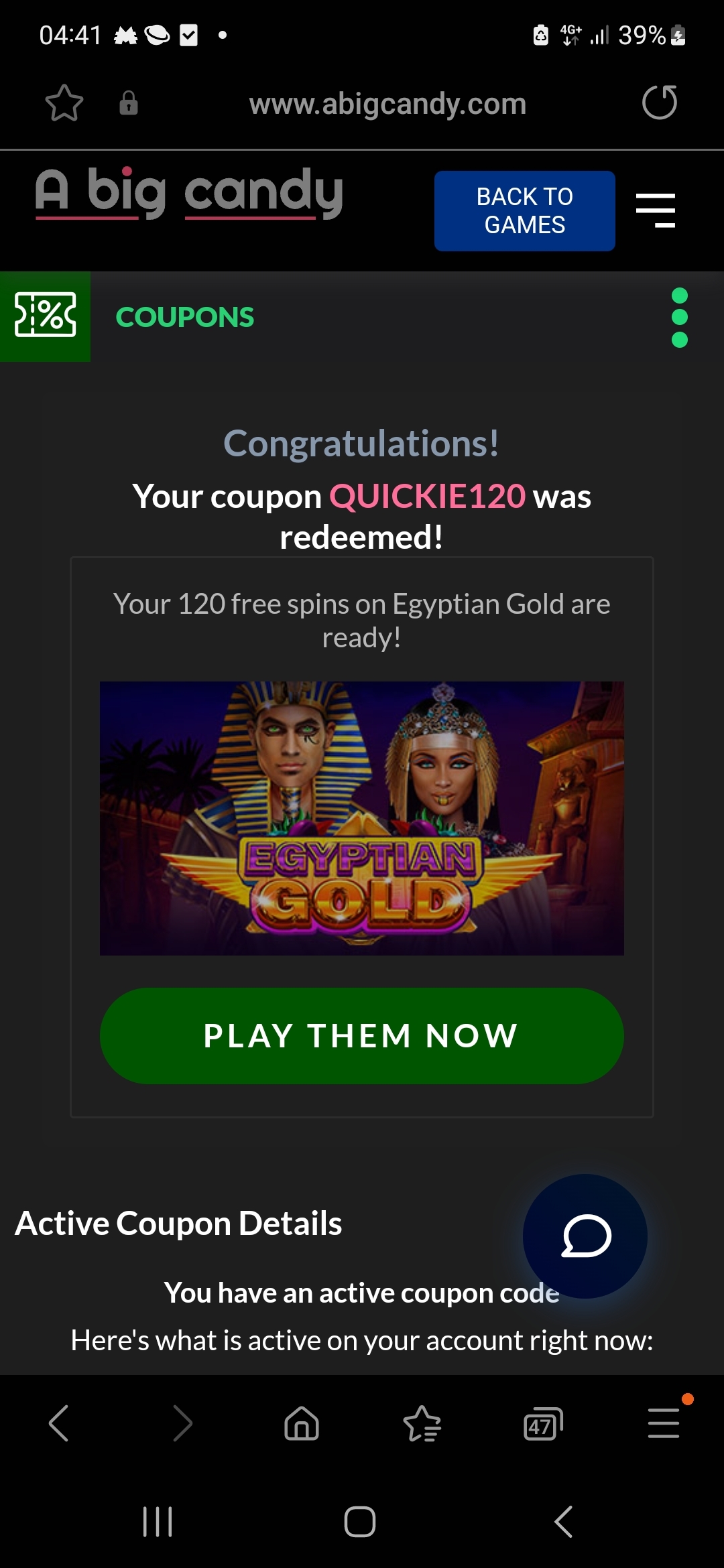The image size is (724, 1568).
Task: Open the COUPONS section heading
Action: click(x=185, y=318)
